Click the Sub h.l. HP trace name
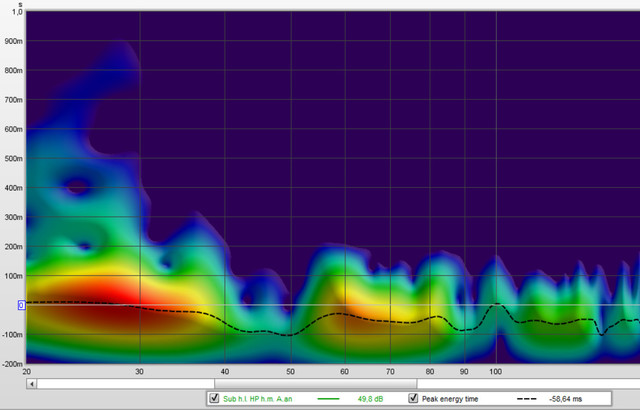Image resolution: width=640 pixels, height=410 pixels. click(x=256, y=398)
